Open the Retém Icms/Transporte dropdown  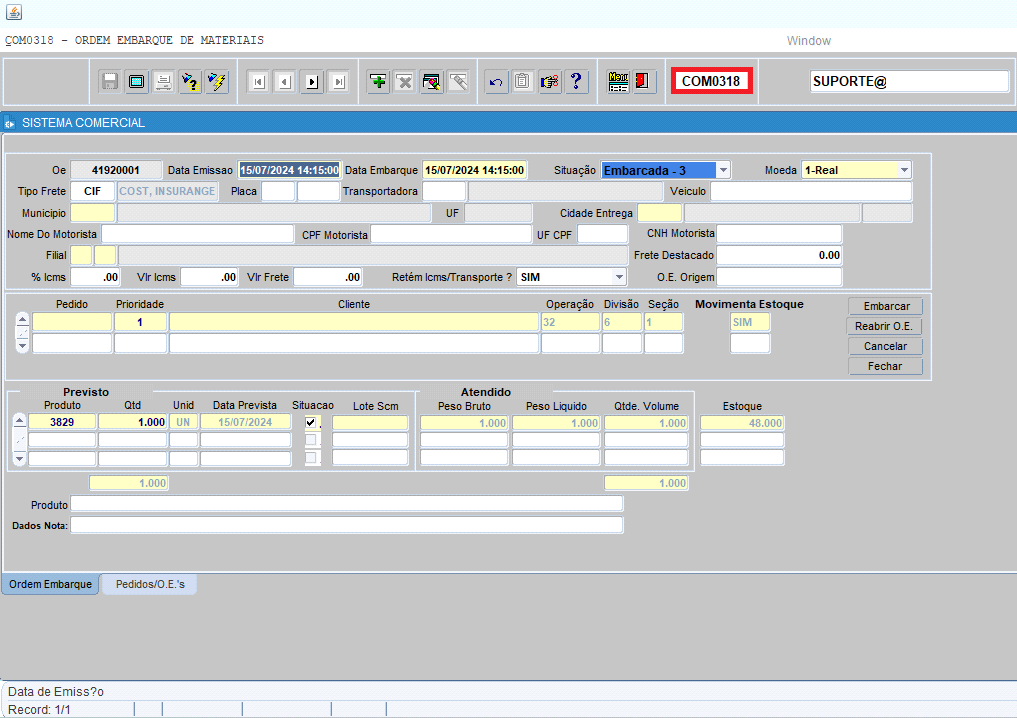[x=619, y=277]
